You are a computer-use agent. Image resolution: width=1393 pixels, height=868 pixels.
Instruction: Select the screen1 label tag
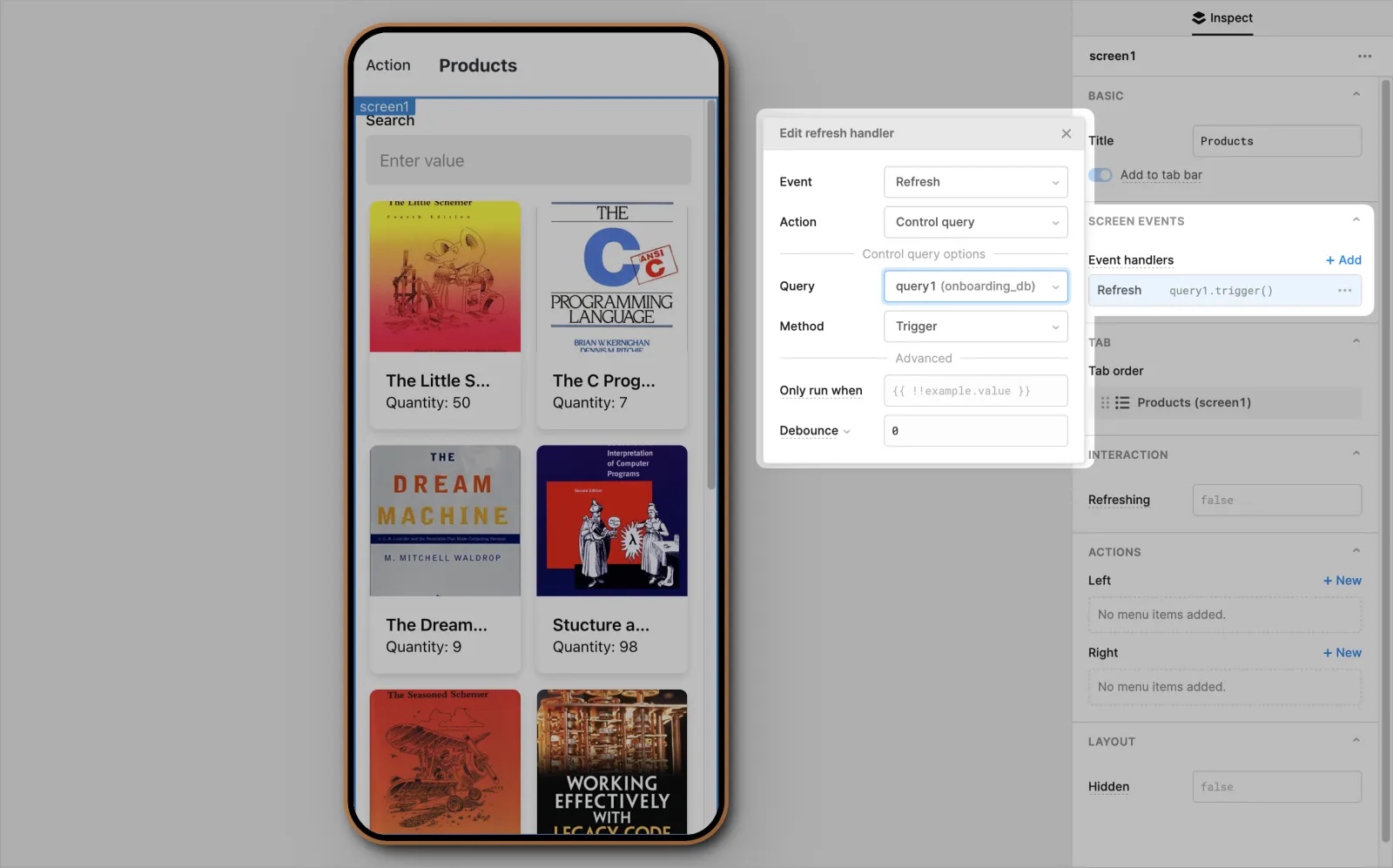(x=384, y=106)
